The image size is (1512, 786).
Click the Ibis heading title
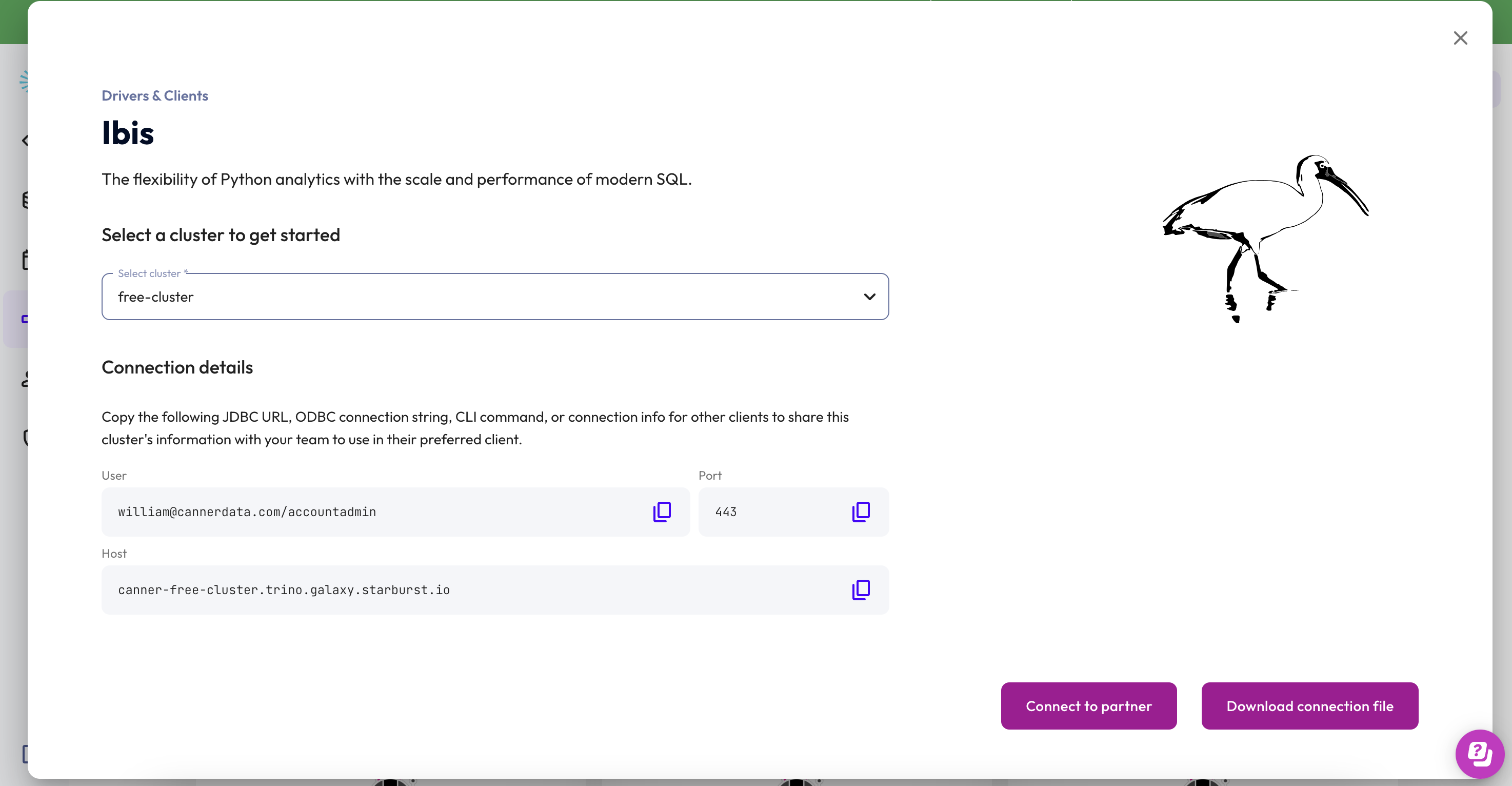pyautogui.click(x=127, y=133)
